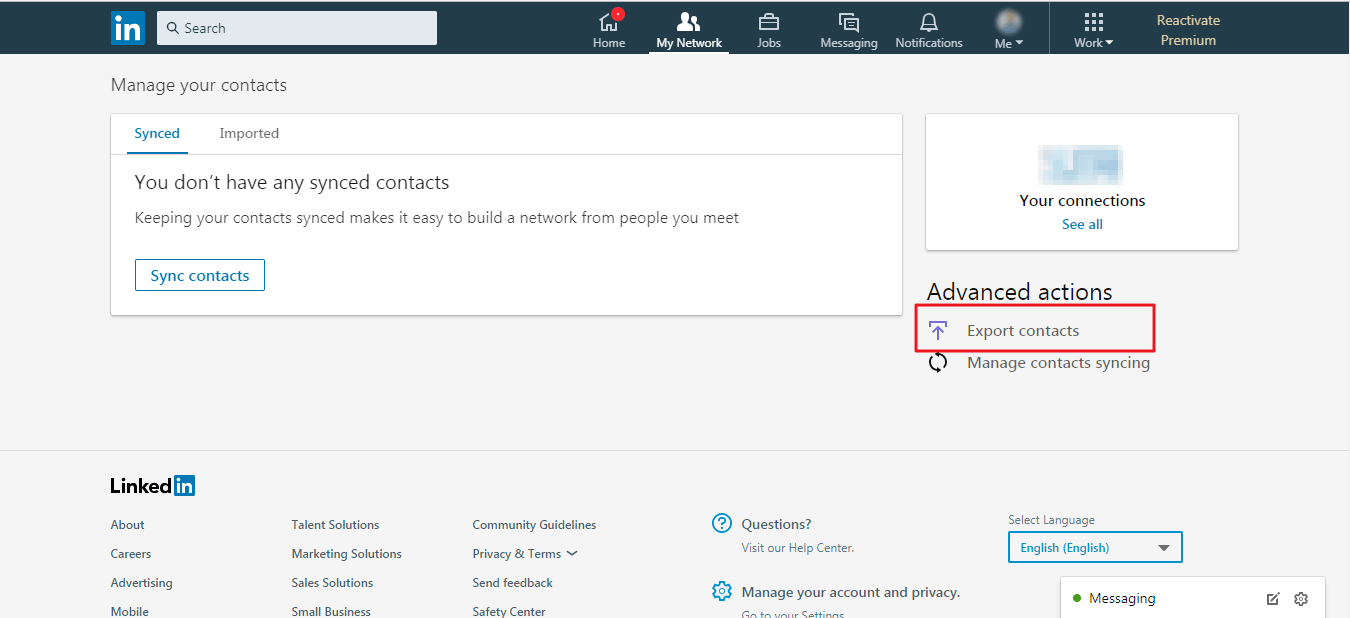The height and width of the screenshot is (618, 1350).
Task: Switch to the Synced tab
Action: [157, 133]
